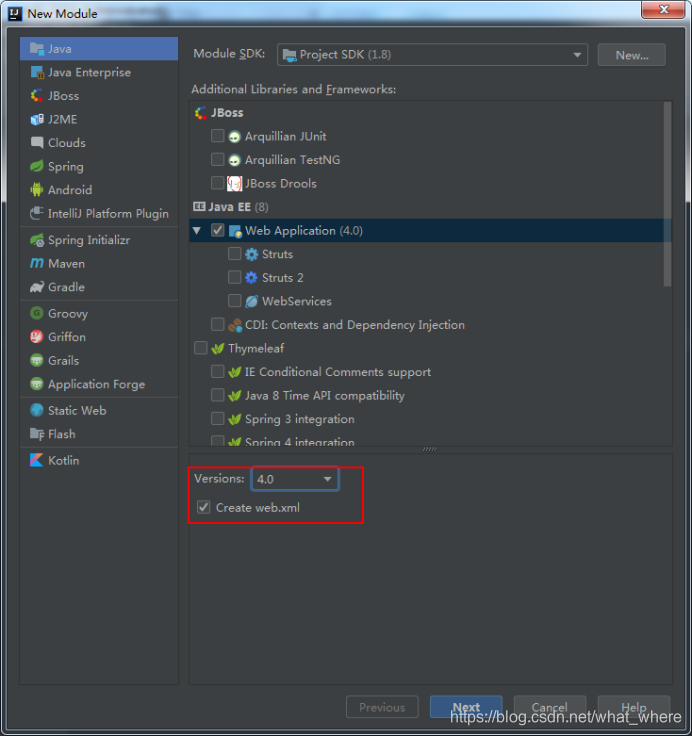The width and height of the screenshot is (692, 736).
Task: Uncheck the Web Application (4.0) checkbox
Action: coord(217,230)
